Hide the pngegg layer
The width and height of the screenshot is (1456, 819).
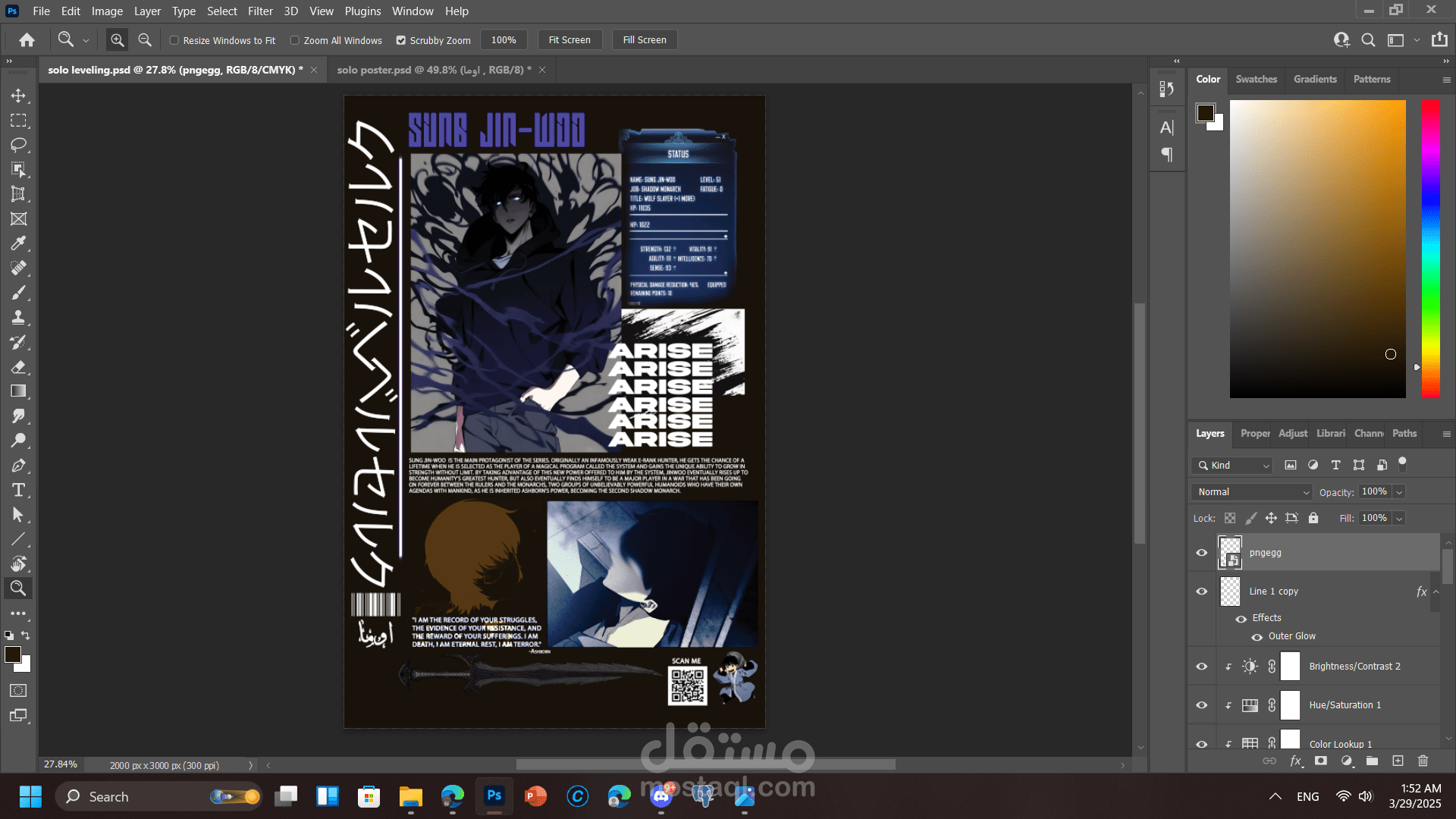pyautogui.click(x=1201, y=553)
